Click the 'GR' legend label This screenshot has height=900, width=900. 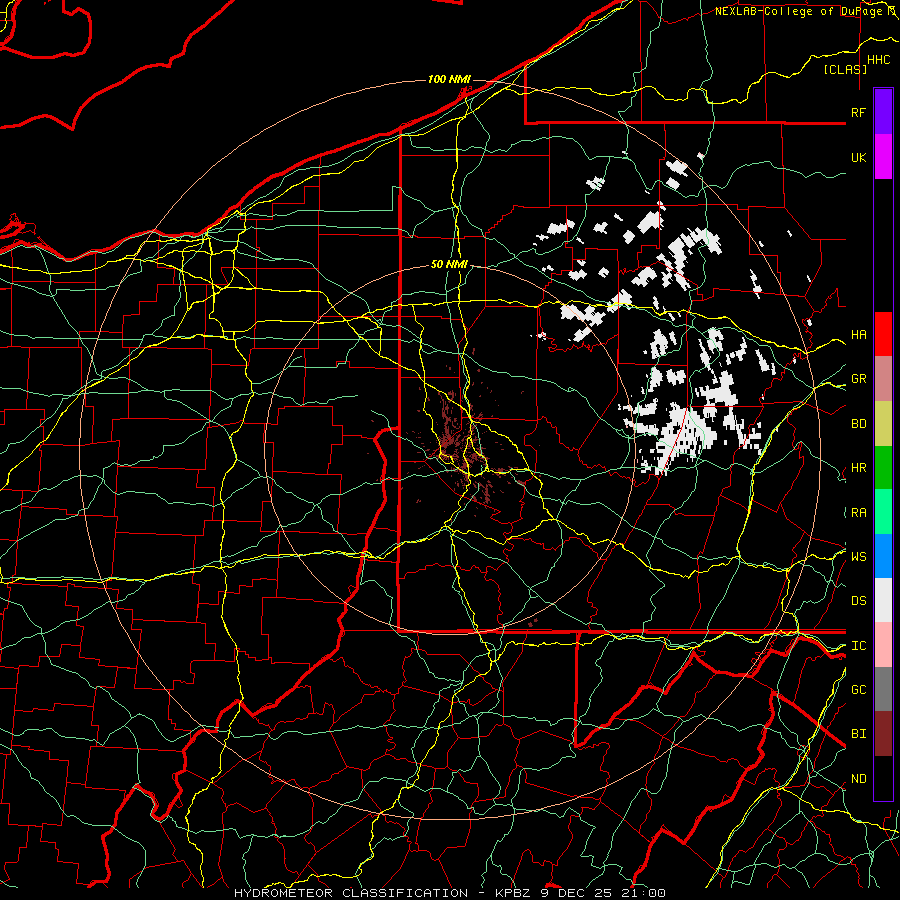[x=858, y=379]
